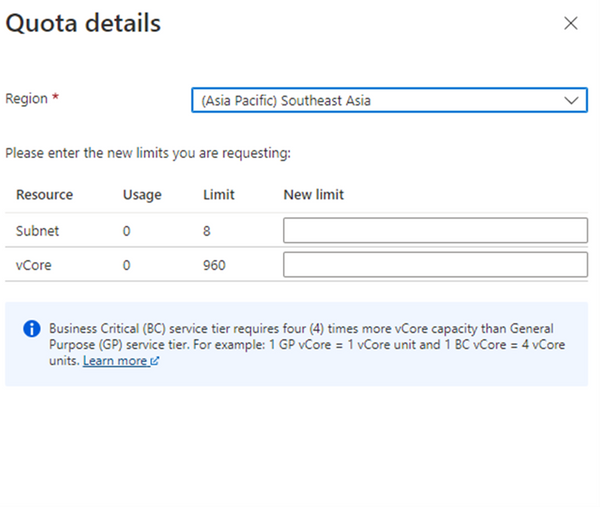Screen dimensions: 600x507
Task: Click the chevron arrow in the Region box
Action: pyautogui.click(x=571, y=100)
